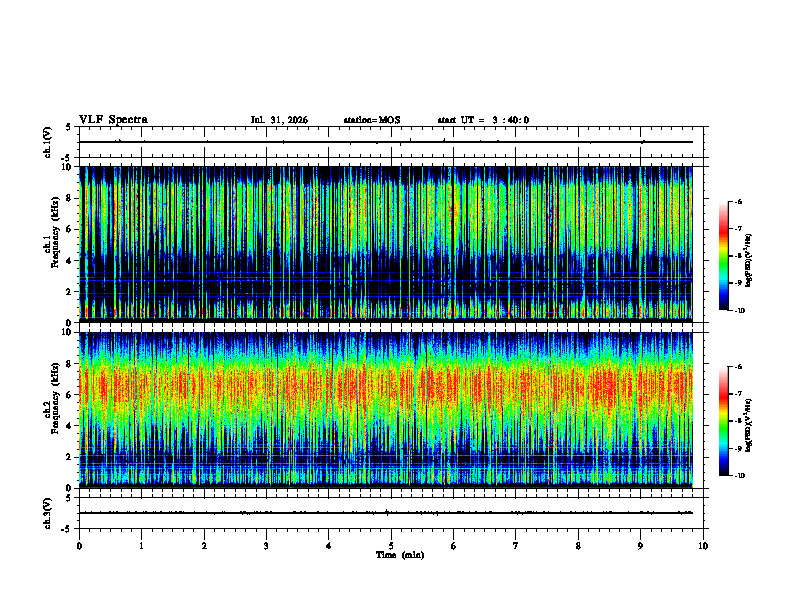Click the "8" kHz tick on ch.1 axis

[x=70, y=198]
